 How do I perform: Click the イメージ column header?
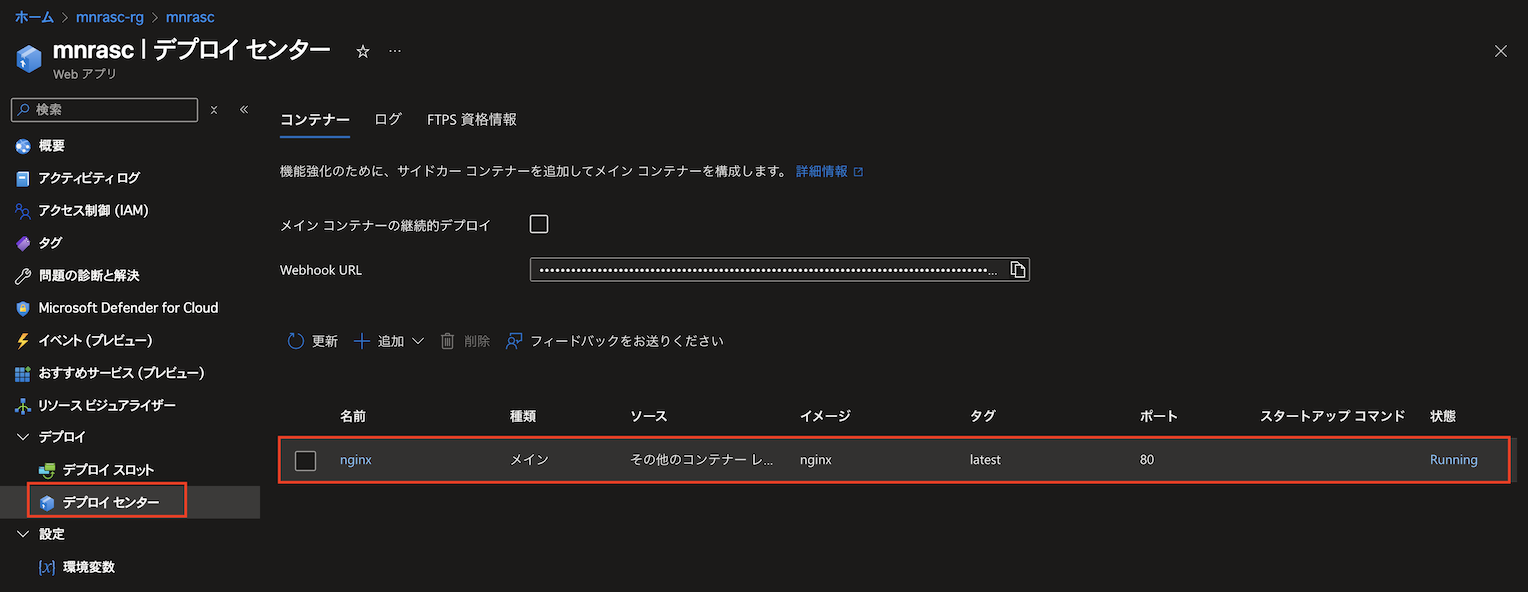(x=825, y=416)
